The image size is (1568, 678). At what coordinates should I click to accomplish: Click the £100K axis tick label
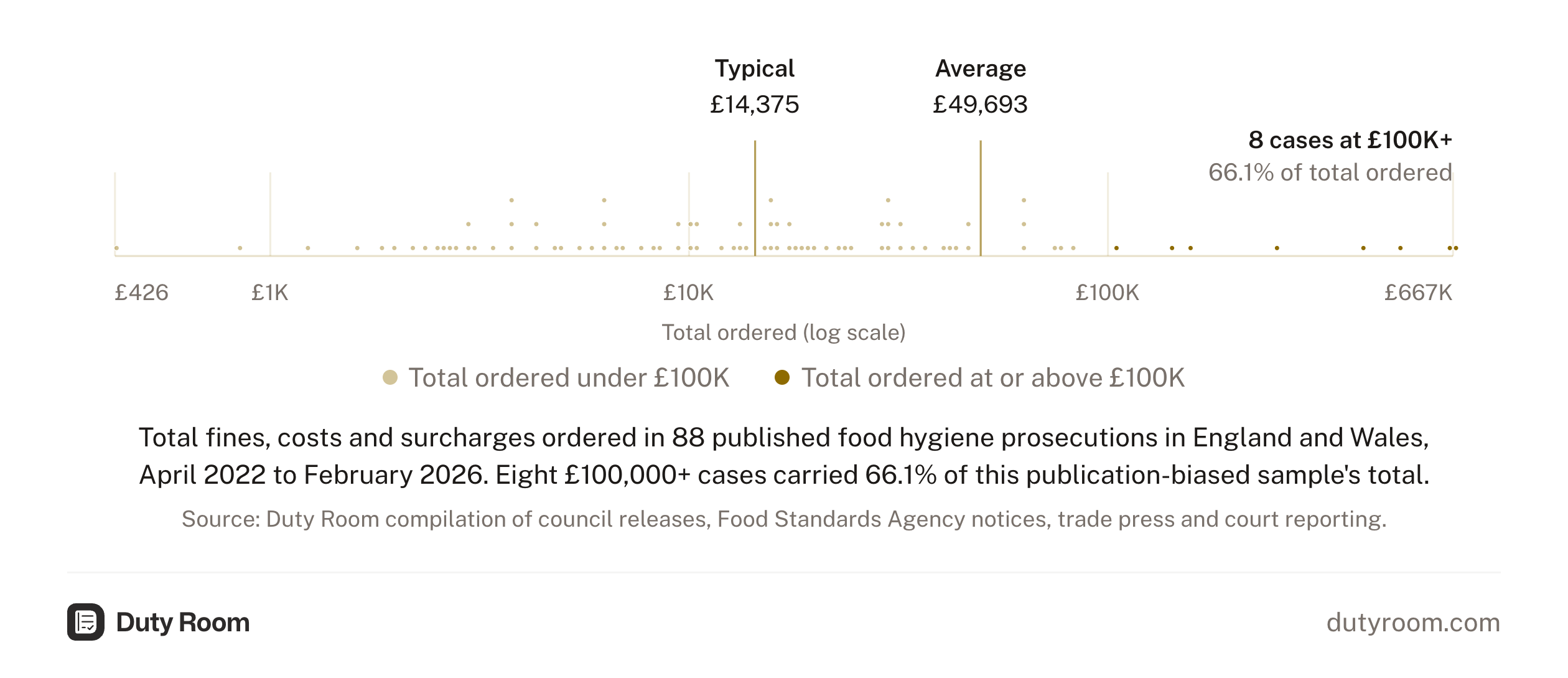click(1108, 293)
